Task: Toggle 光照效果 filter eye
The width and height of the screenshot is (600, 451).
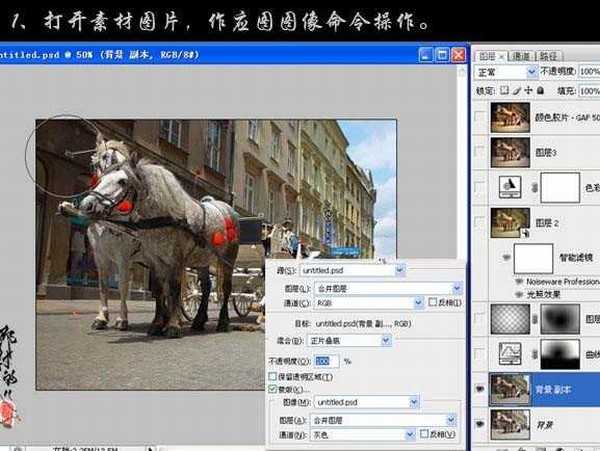Action: [x=519, y=294]
